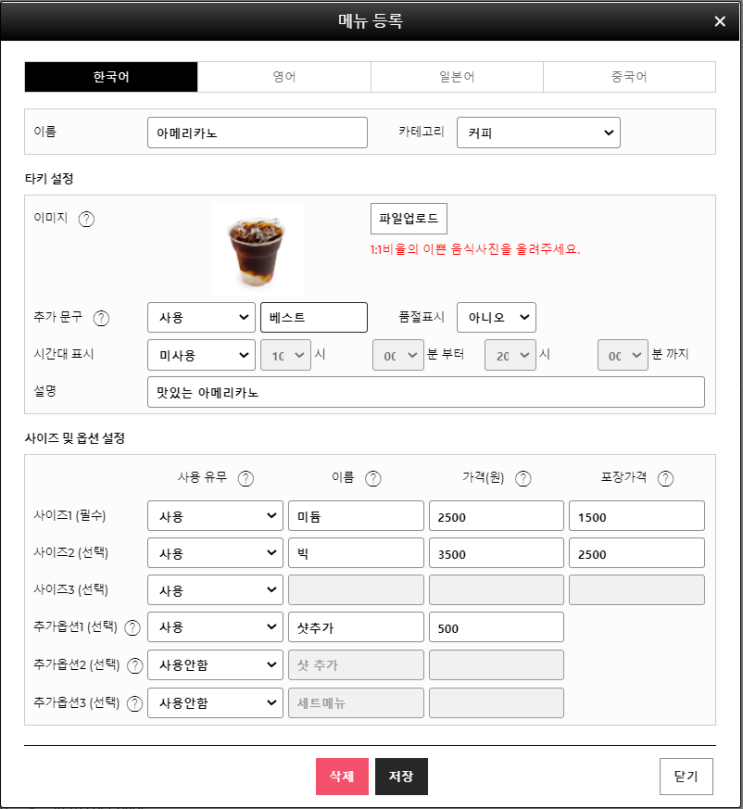The width and height of the screenshot is (743, 809).
Task: Close the 메뉴 등록 dialog with X
Action: [720, 21]
